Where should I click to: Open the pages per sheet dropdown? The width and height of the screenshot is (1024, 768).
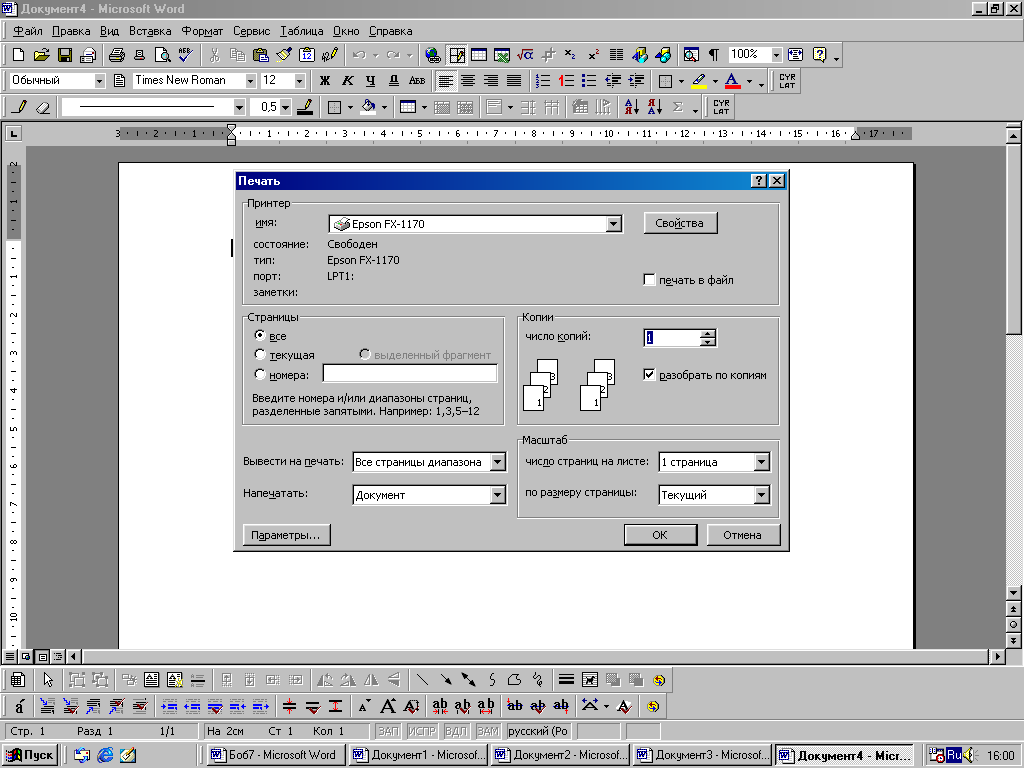[x=761, y=462]
